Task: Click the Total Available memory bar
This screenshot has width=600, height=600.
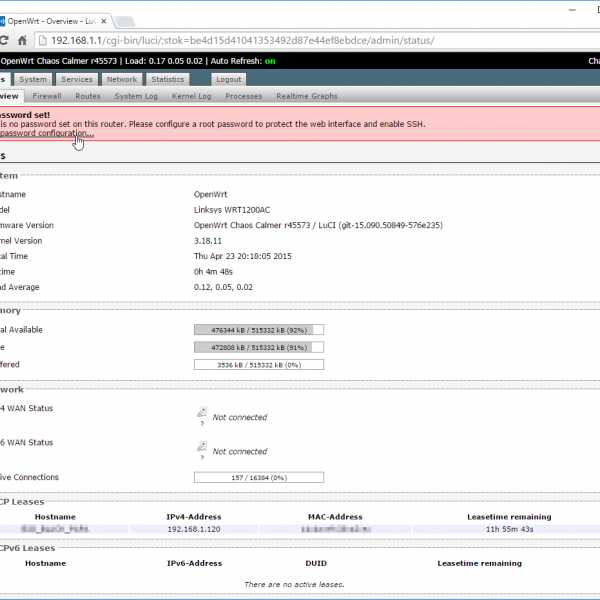Action: click(x=258, y=329)
